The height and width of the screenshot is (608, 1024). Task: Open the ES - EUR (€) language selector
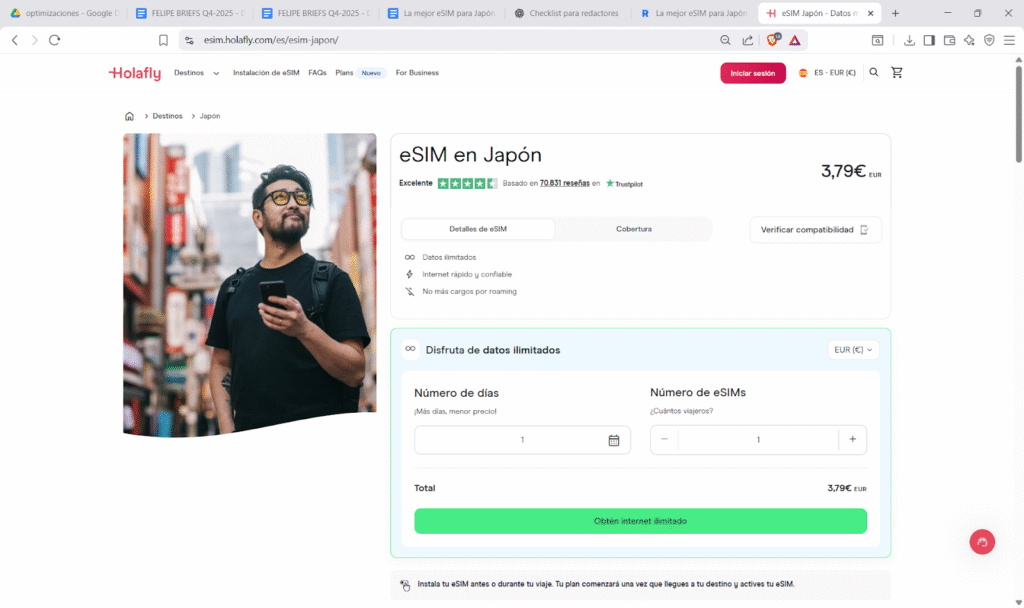coord(827,73)
